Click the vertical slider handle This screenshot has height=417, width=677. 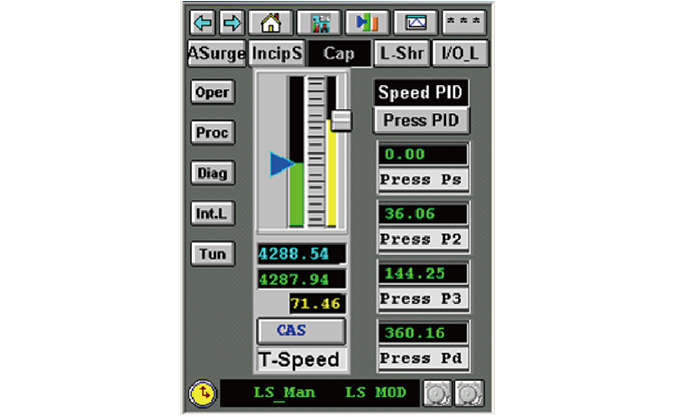(x=342, y=119)
